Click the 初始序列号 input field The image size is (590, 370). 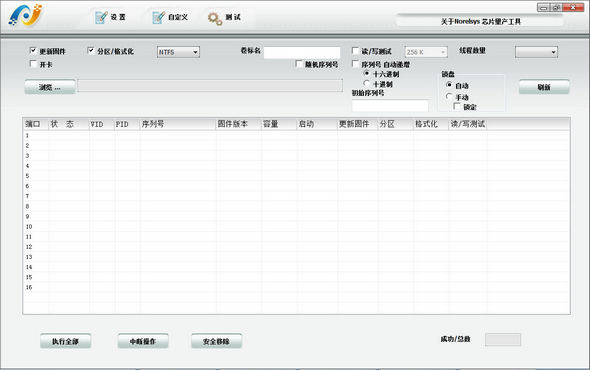[390, 105]
